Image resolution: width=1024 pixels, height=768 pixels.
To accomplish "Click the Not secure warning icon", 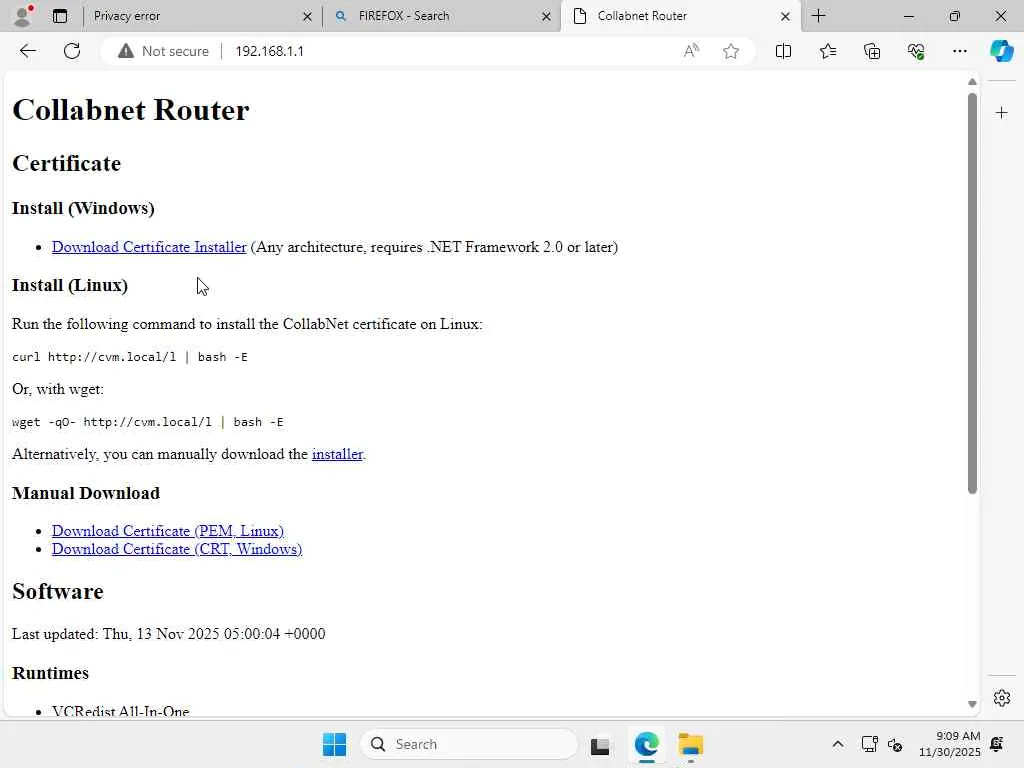I will point(125,51).
